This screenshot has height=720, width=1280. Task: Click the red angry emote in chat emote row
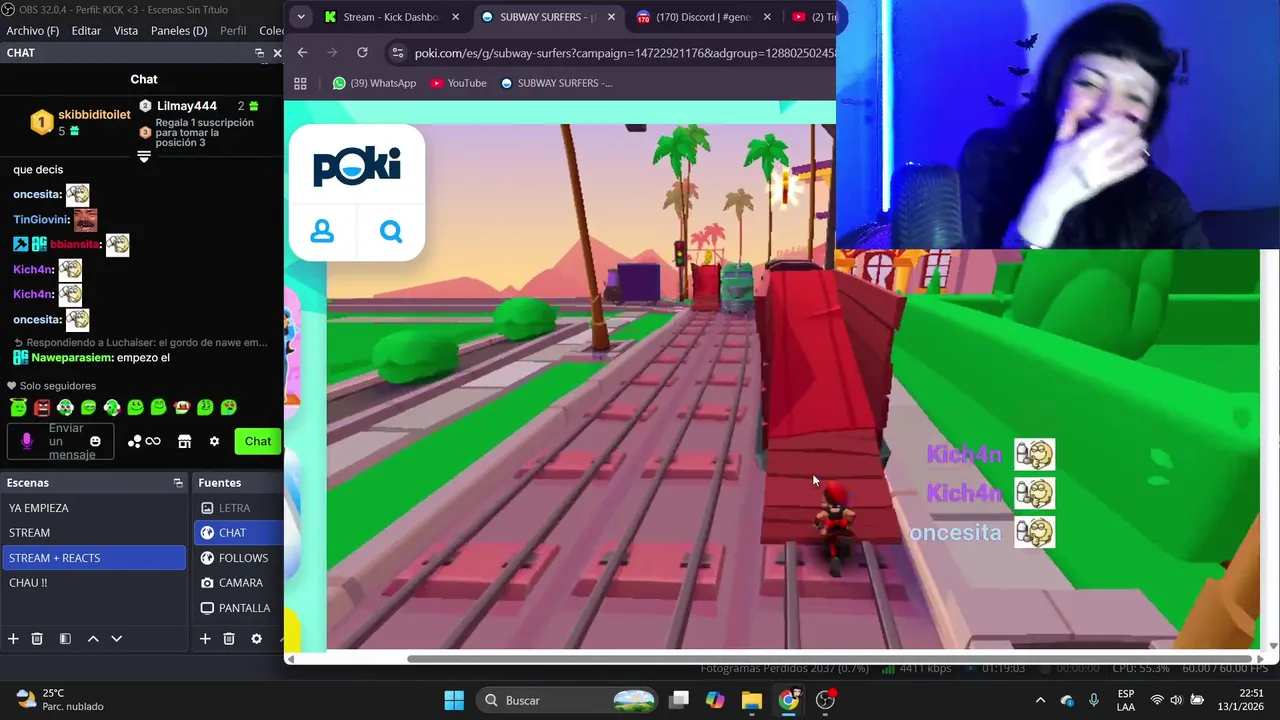tap(42, 407)
